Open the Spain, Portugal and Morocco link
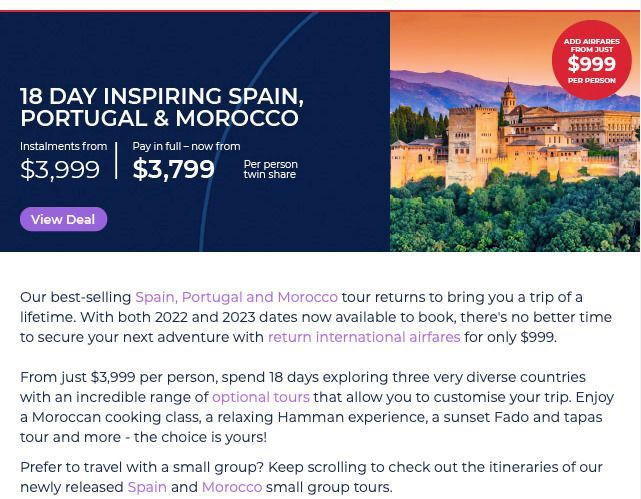 [x=236, y=297]
